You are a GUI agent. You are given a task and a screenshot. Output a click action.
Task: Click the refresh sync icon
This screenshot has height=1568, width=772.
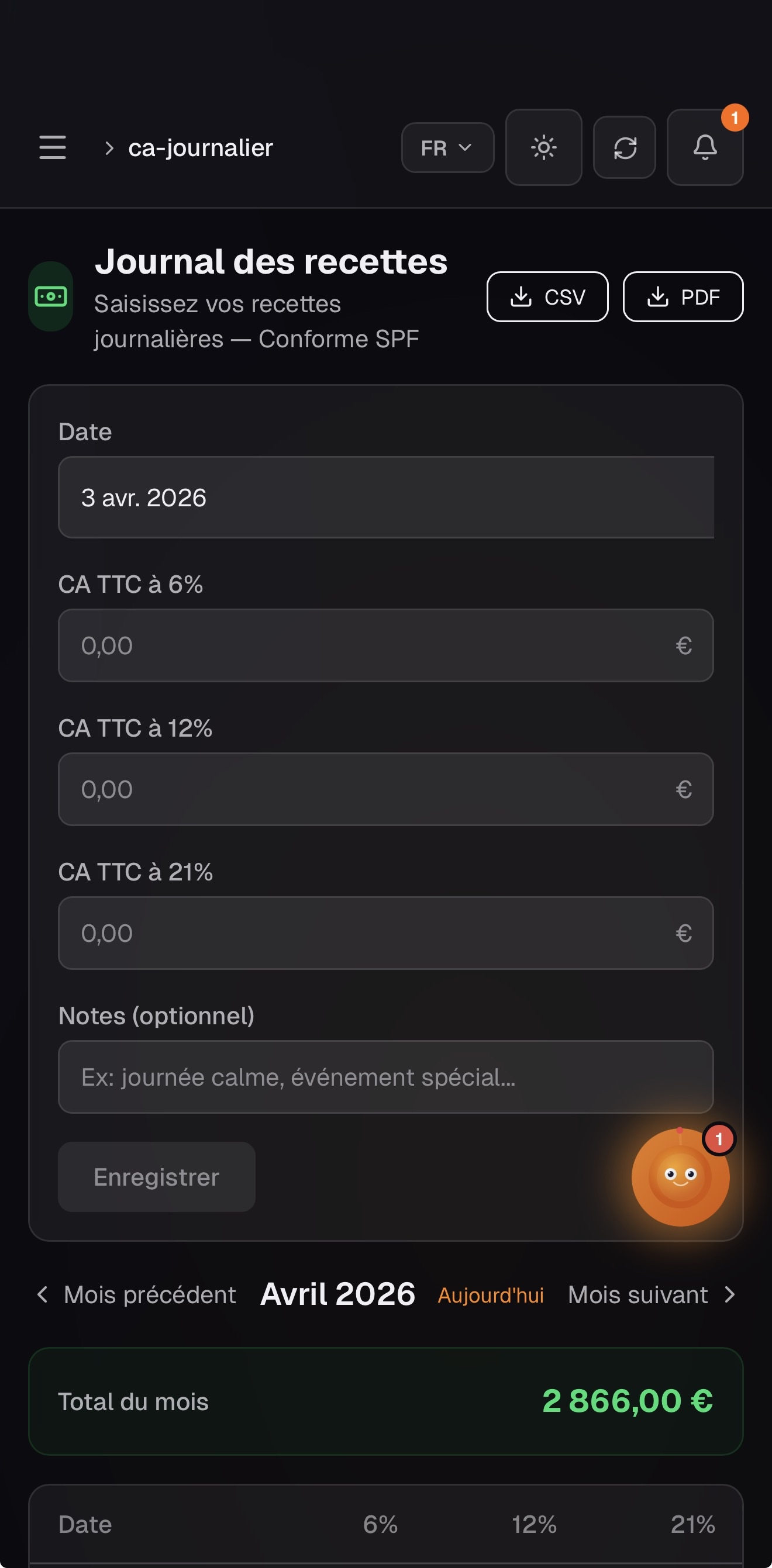[624, 147]
